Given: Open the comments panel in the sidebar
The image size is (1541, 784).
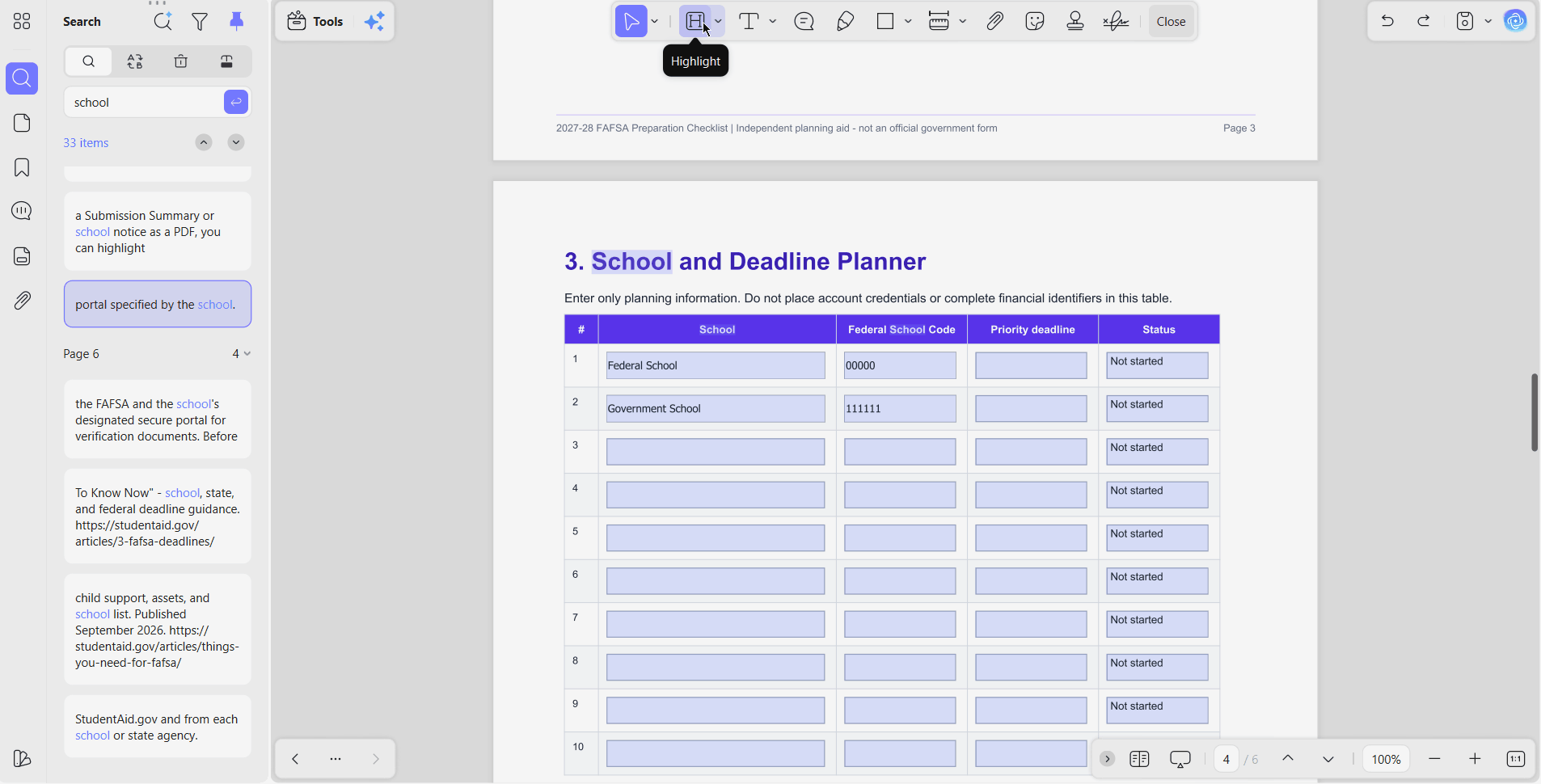Looking at the screenshot, I should pos(22,211).
